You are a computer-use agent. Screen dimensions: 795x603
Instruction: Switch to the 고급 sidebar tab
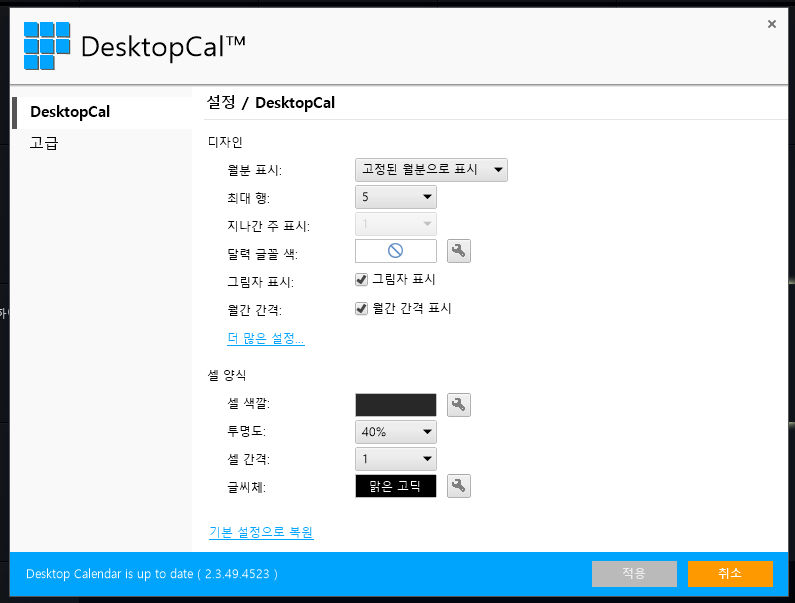point(44,143)
